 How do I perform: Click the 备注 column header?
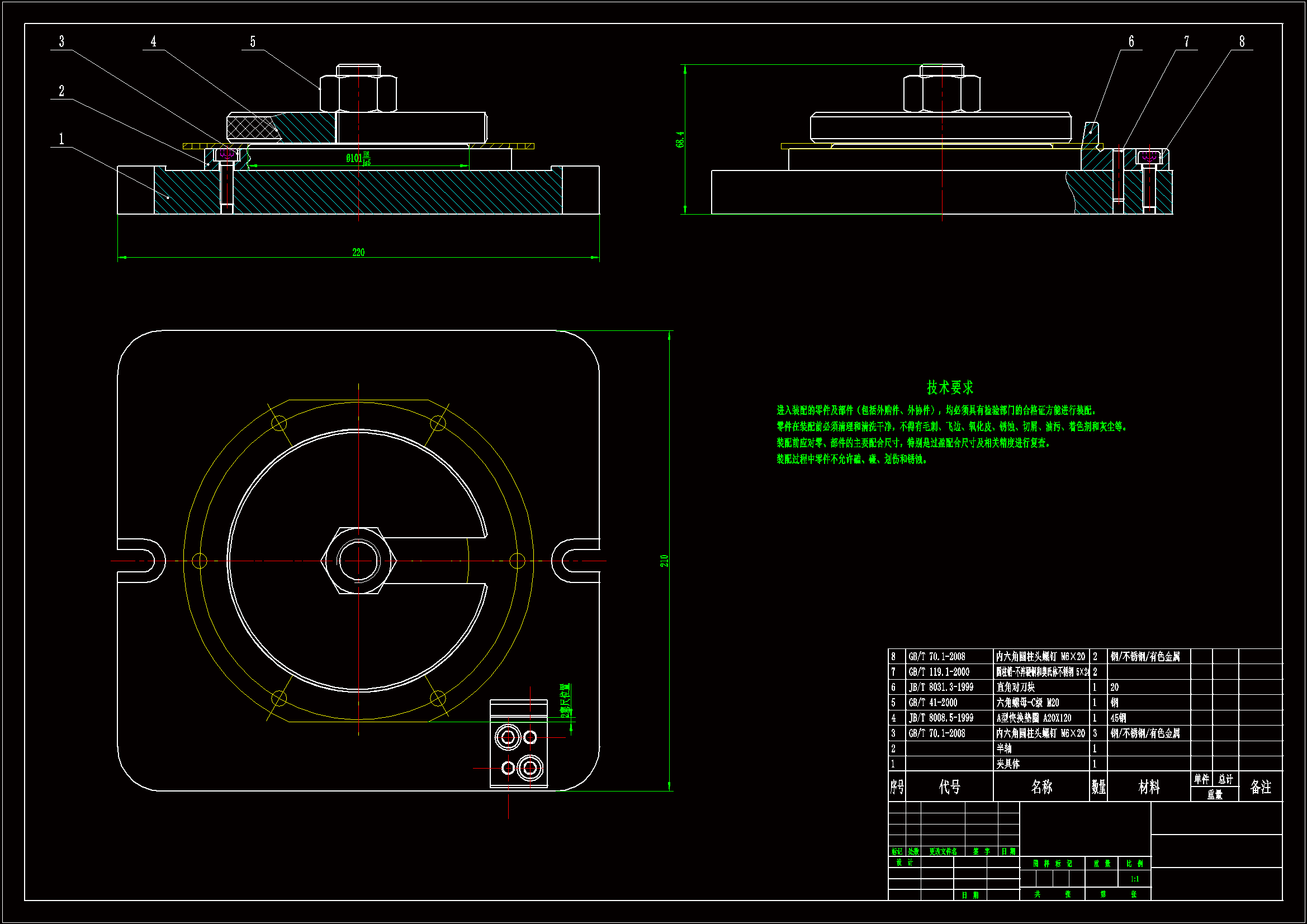pyautogui.click(x=1260, y=787)
